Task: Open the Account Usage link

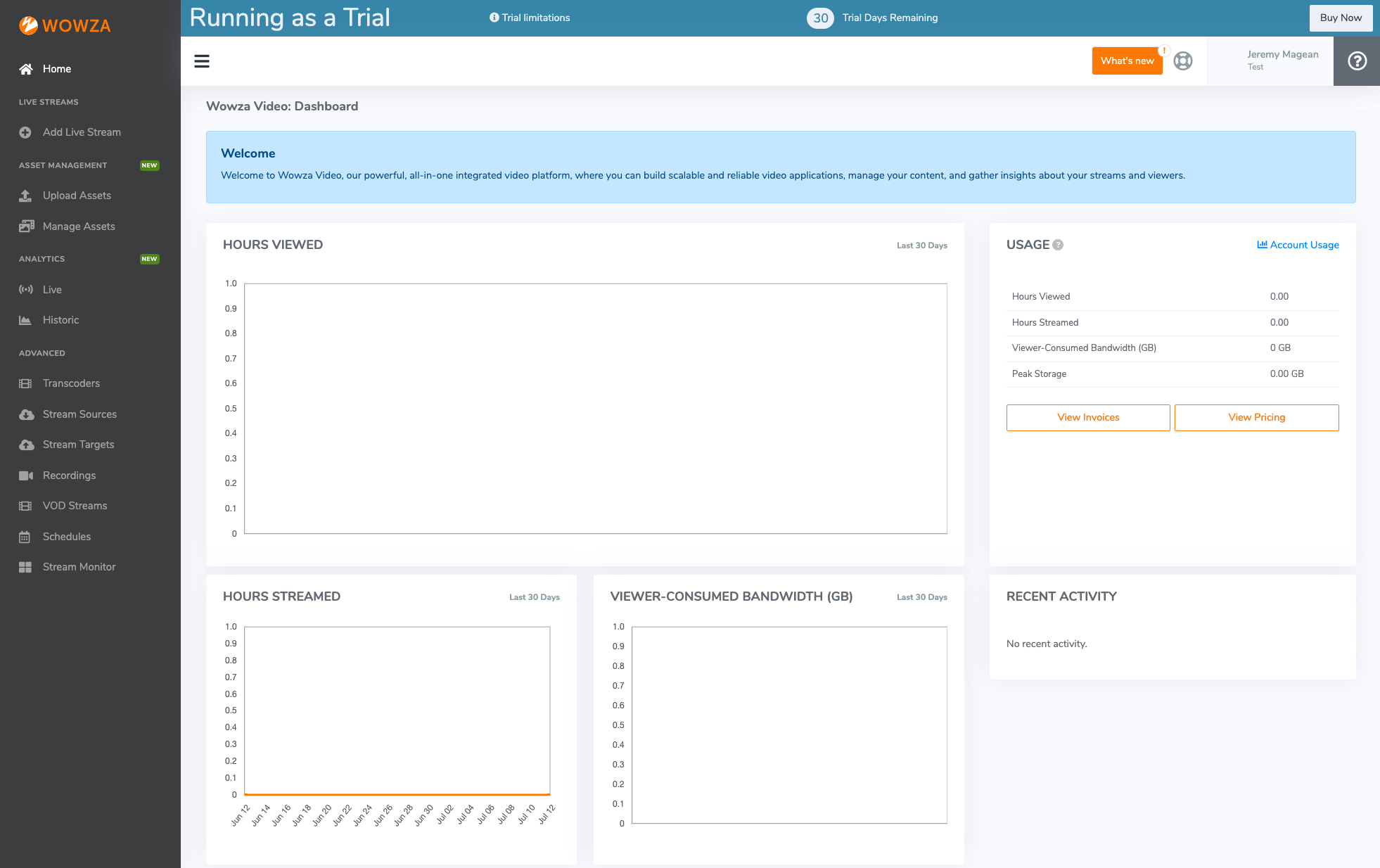Action: pos(1298,245)
